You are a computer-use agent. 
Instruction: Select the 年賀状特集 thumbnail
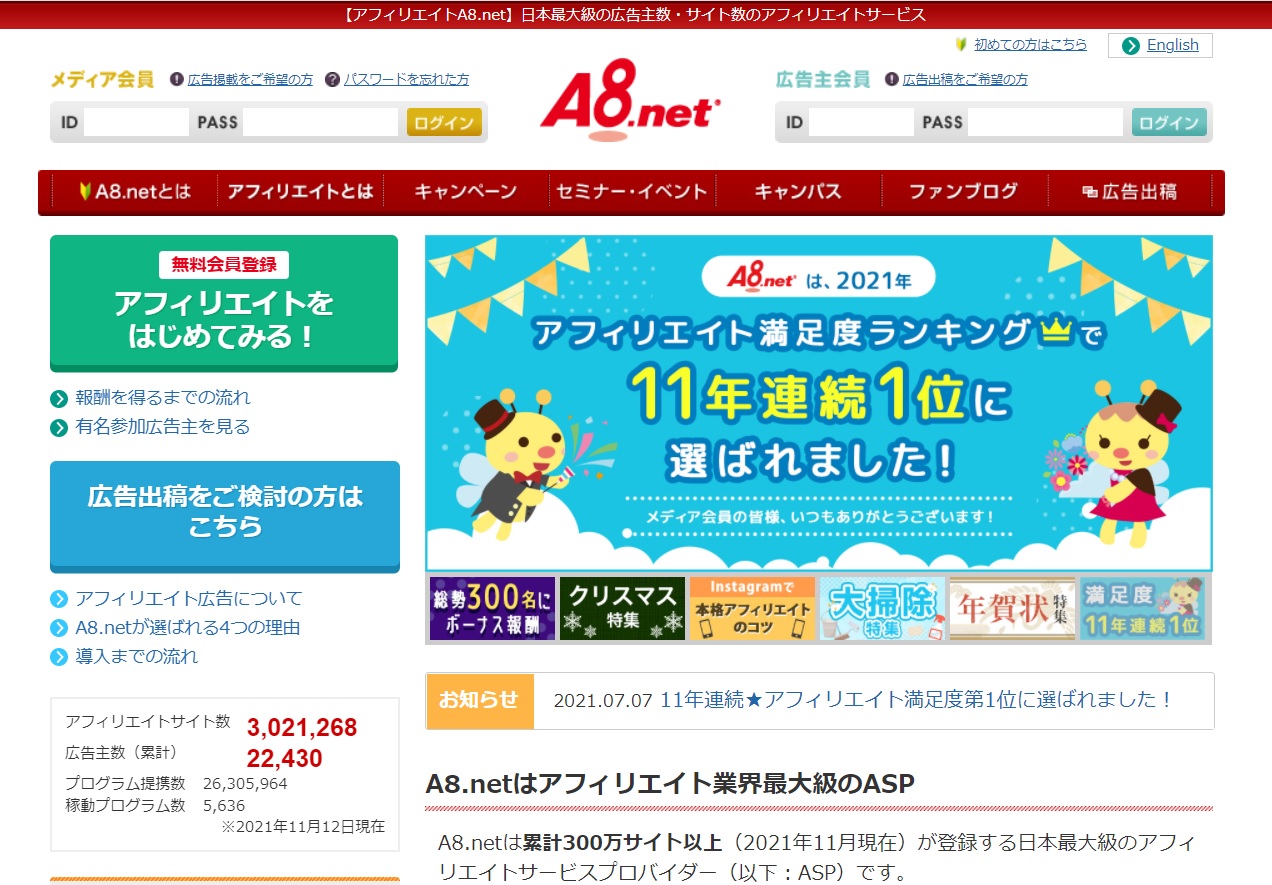tap(1012, 608)
